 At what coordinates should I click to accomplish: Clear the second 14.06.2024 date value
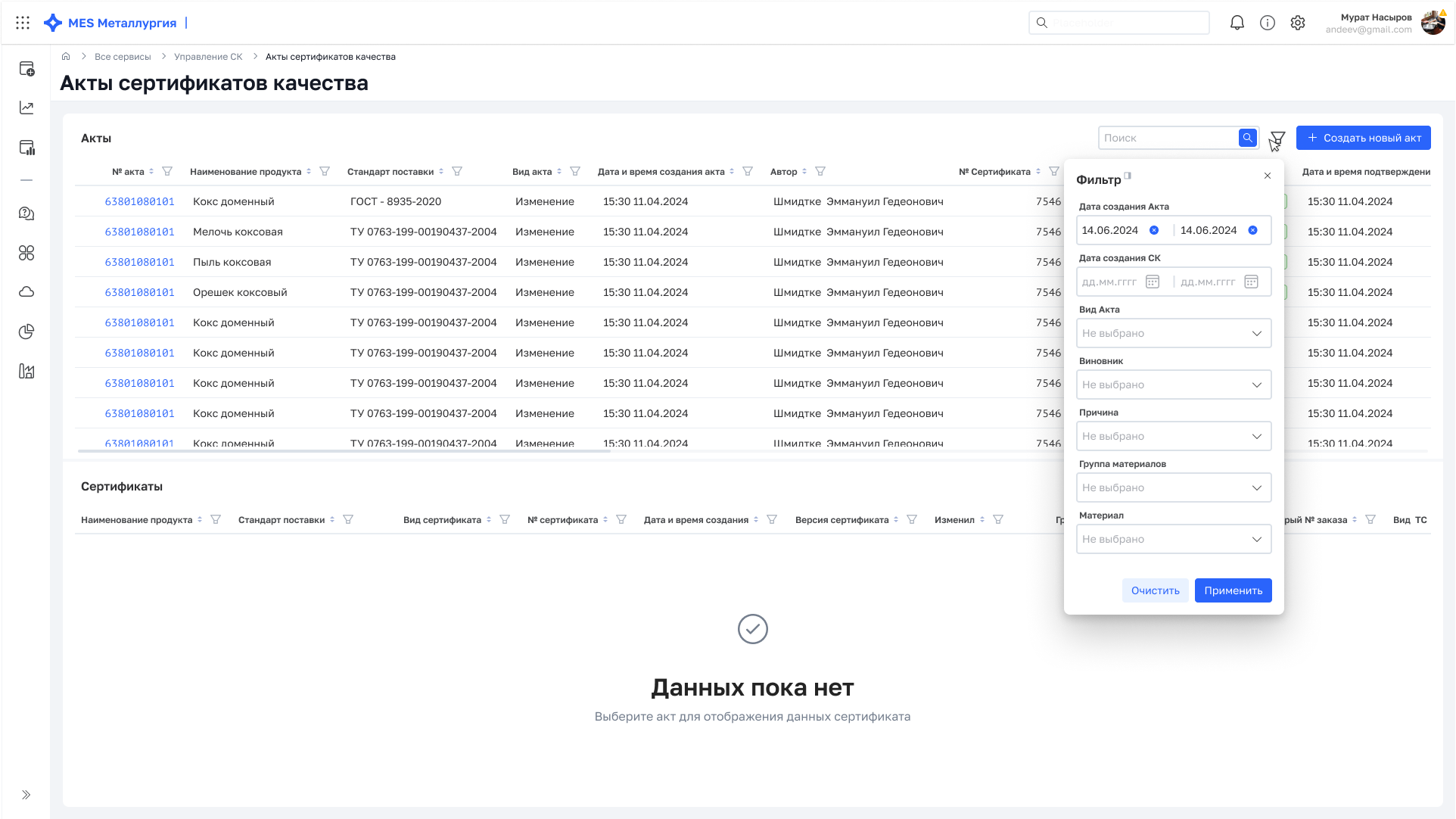click(1253, 230)
